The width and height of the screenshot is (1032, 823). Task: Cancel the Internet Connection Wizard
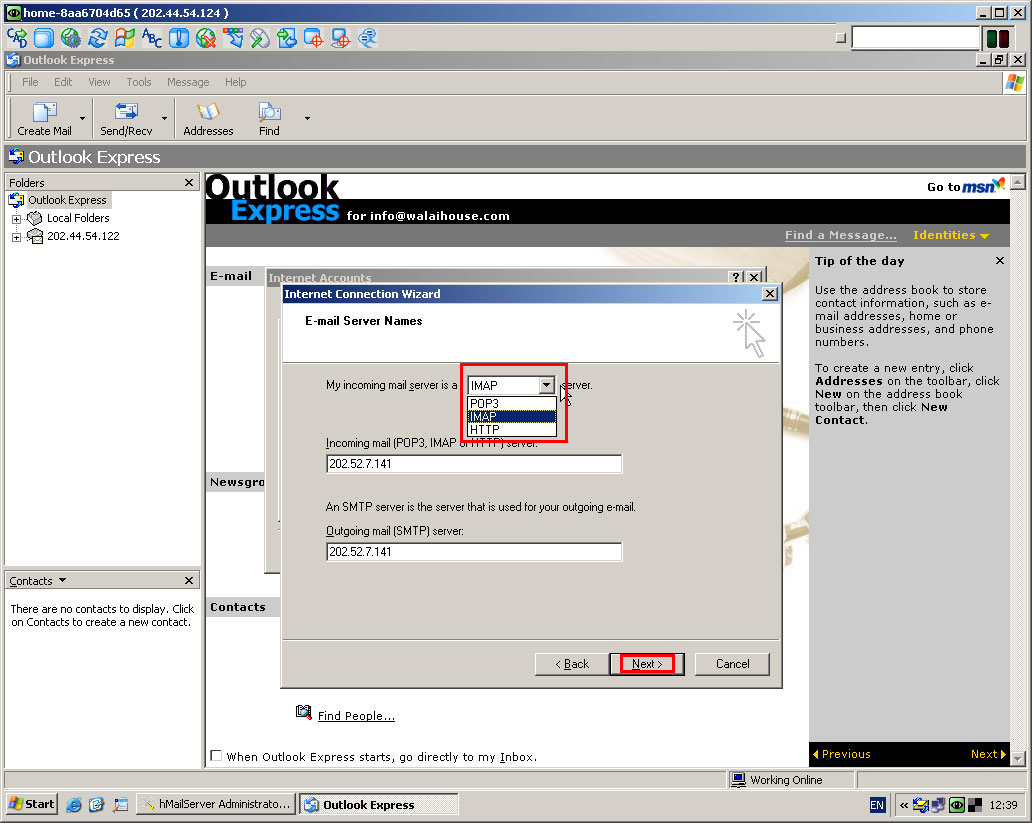(x=733, y=664)
